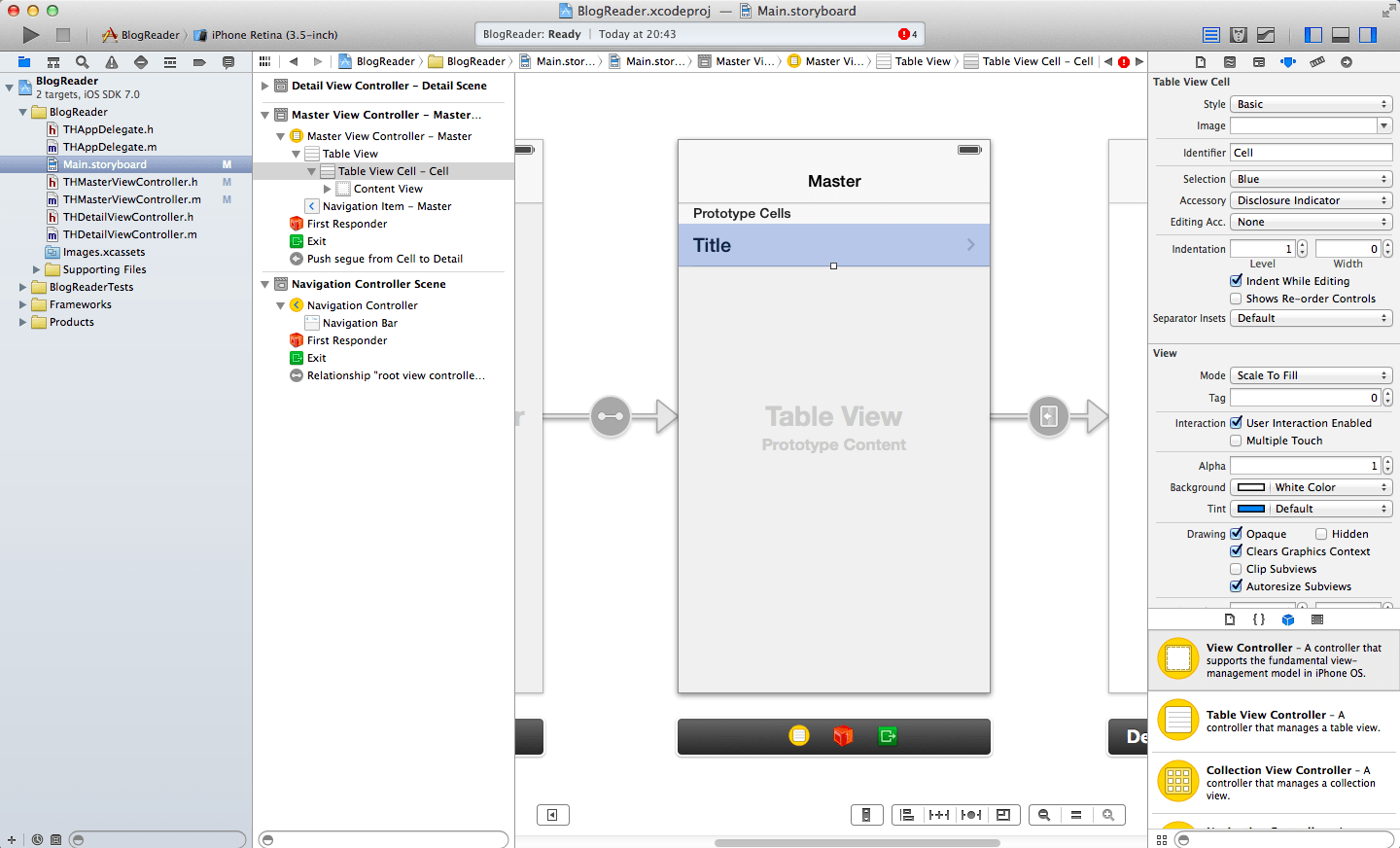Open the Selection dropdown set to Blue

[1312, 179]
